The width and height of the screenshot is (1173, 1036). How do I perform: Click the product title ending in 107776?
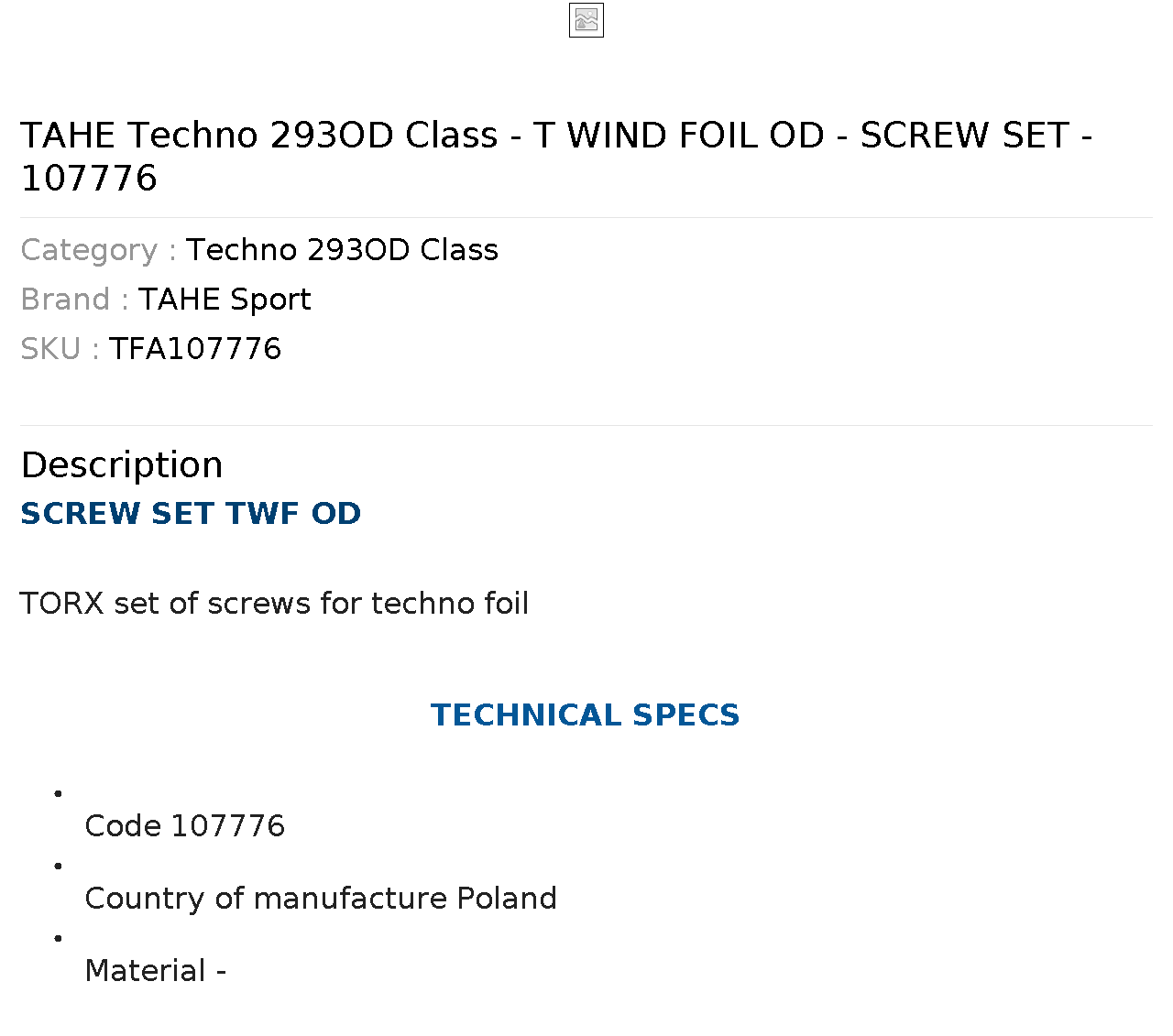556,156
